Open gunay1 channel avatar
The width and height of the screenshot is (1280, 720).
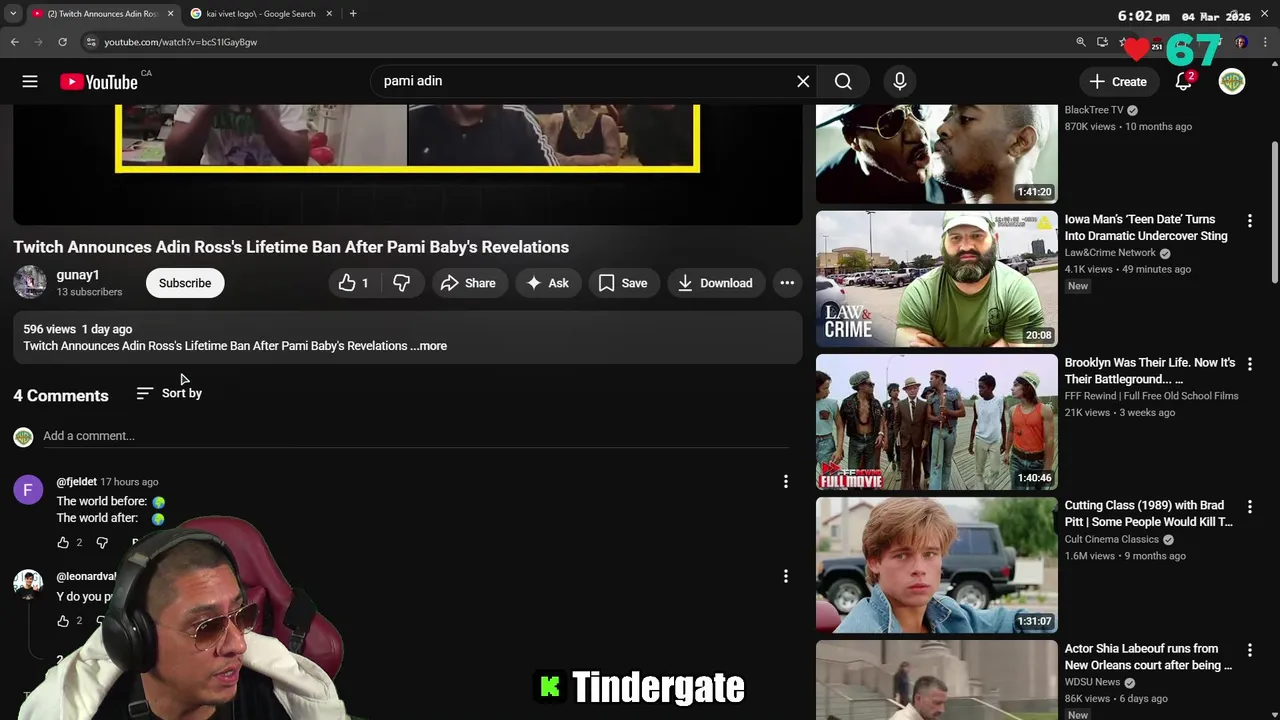click(x=29, y=282)
